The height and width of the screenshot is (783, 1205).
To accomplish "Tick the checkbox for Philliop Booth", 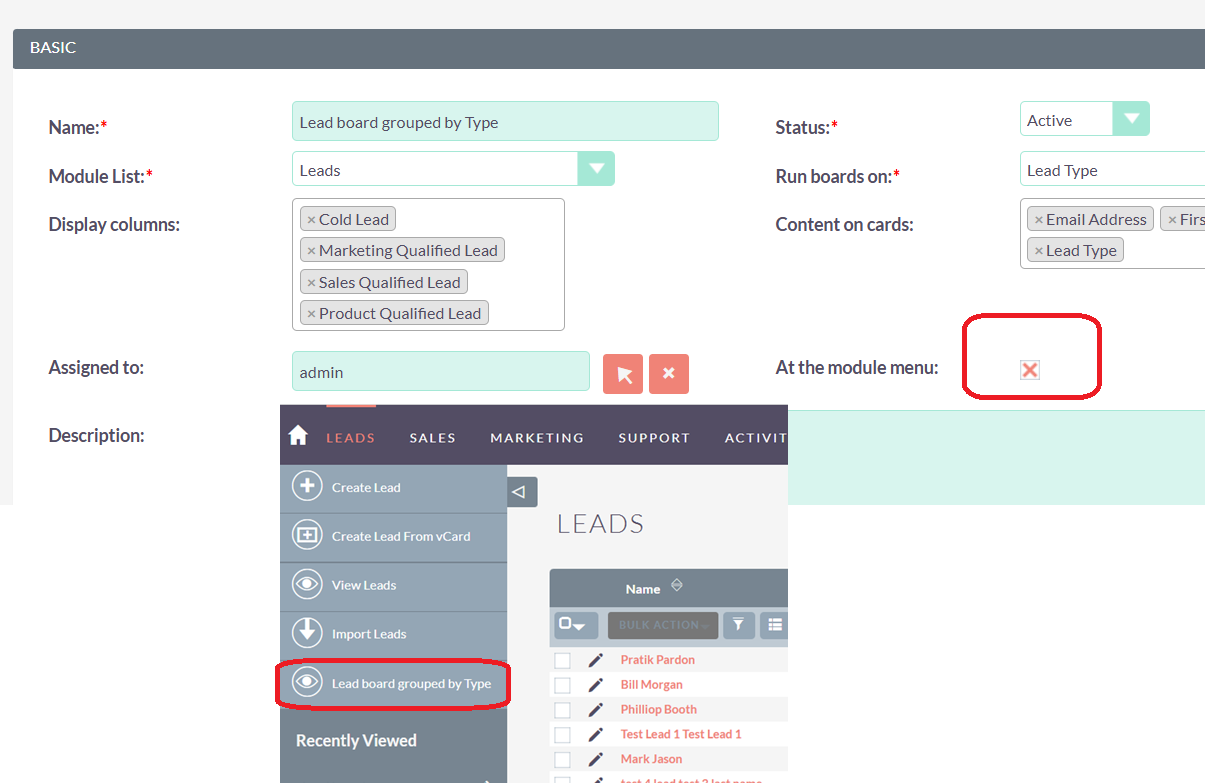I will pos(562,710).
